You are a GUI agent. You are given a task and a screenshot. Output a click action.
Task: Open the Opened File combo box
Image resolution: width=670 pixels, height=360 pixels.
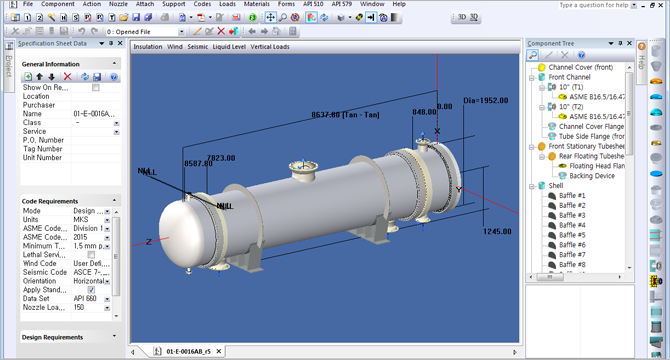pyautogui.click(x=145, y=32)
